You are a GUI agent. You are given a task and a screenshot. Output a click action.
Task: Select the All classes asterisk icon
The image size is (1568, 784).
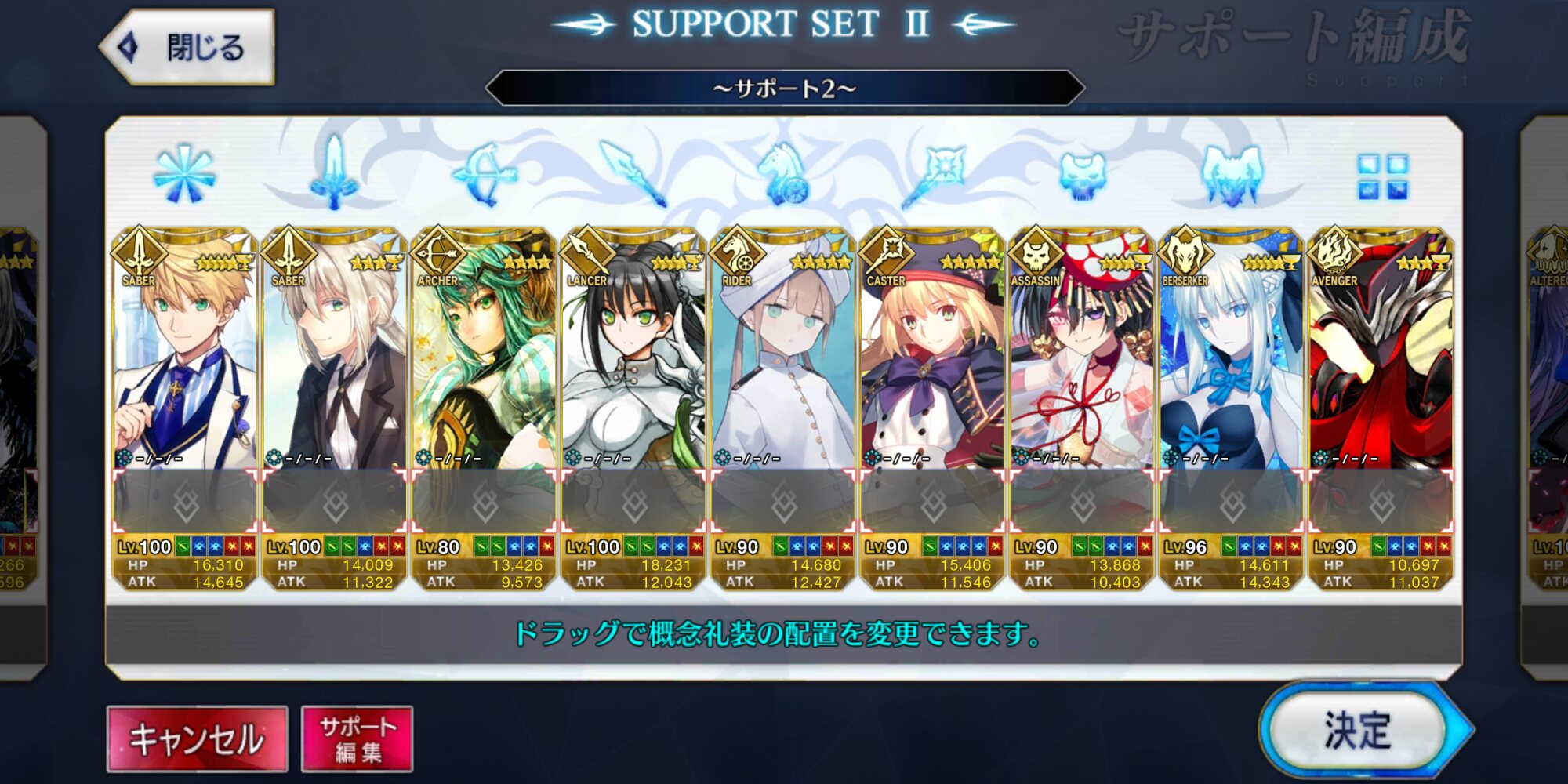pyautogui.click(x=184, y=174)
